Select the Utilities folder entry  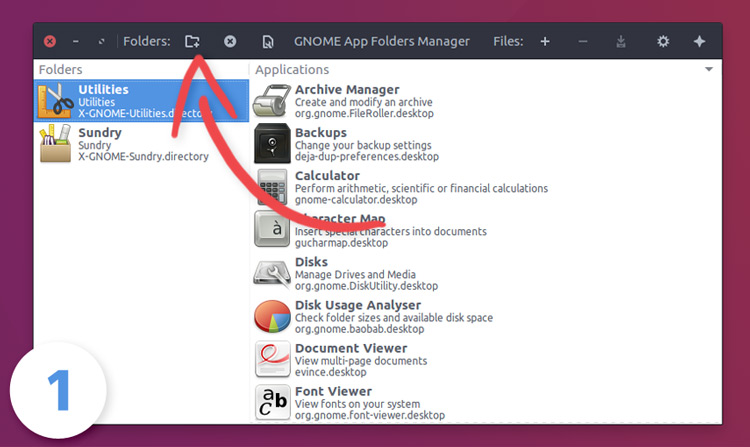[142, 100]
